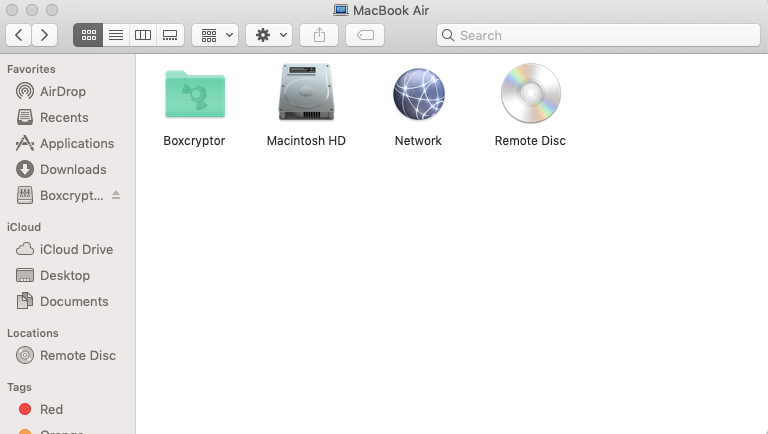This screenshot has height=434, width=768.
Task: Click the Remote Disc sidebar disc icon
Action: click(25, 355)
